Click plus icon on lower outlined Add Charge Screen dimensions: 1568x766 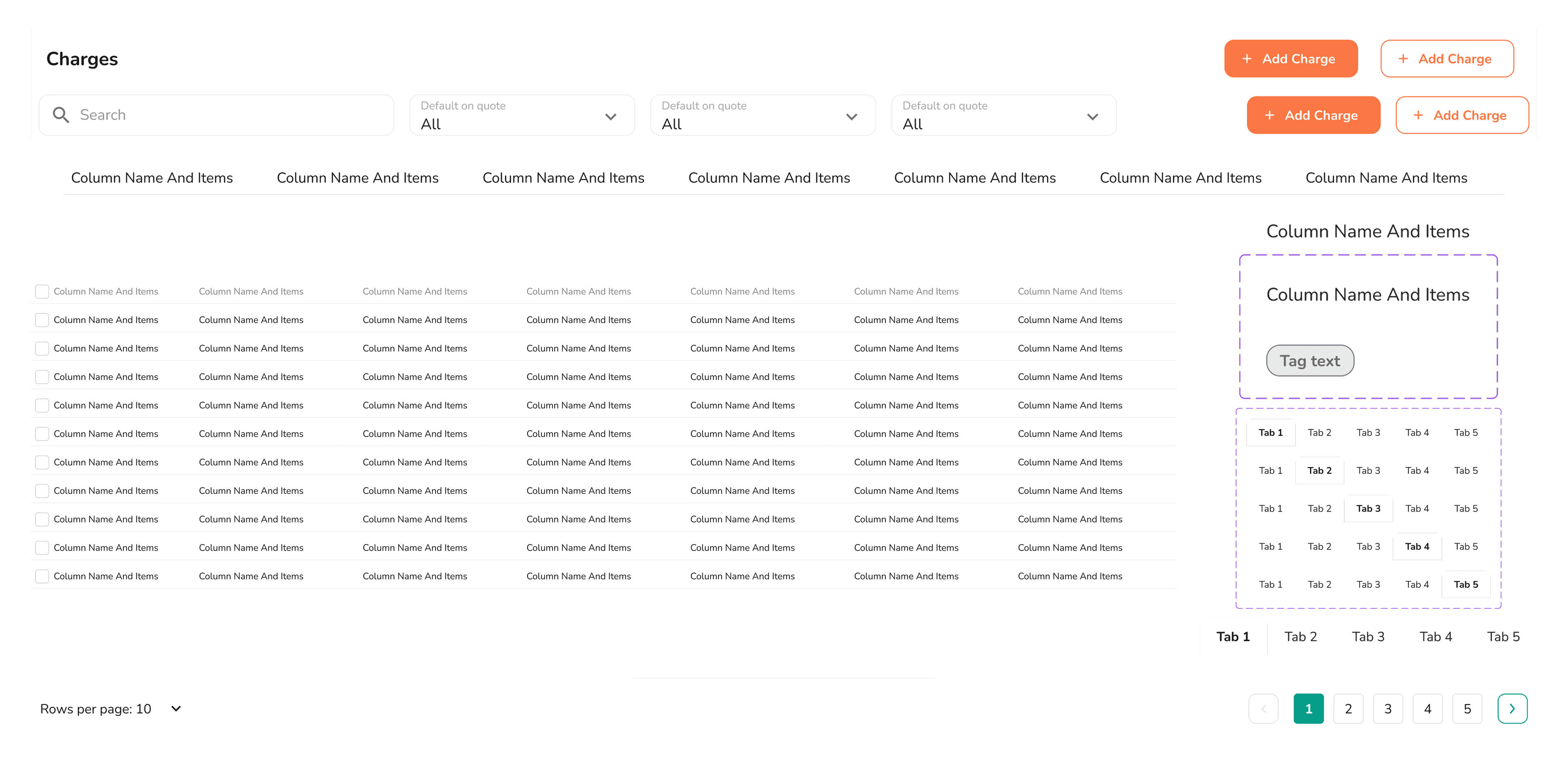tap(1418, 116)
